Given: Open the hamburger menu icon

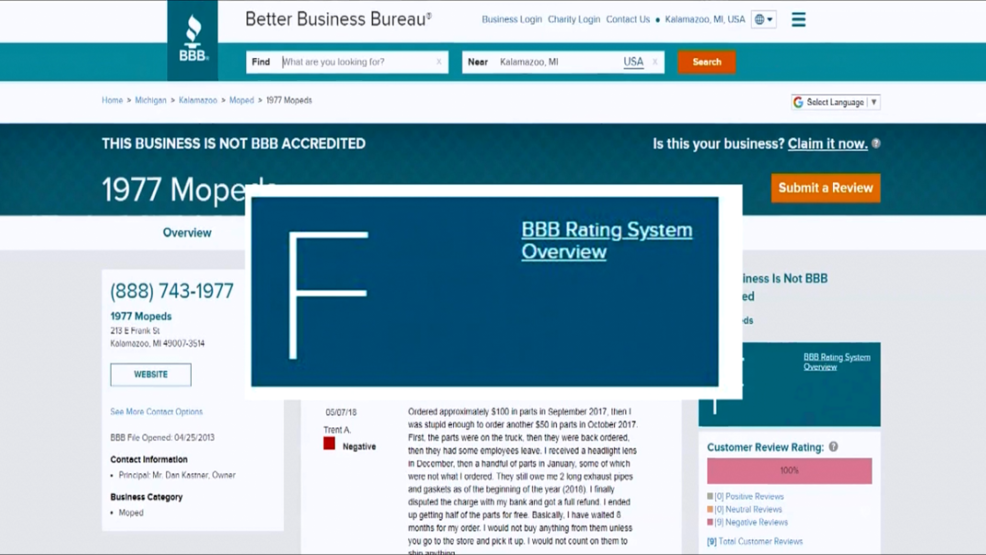Looking at the screenshot, I should point(799,19).
